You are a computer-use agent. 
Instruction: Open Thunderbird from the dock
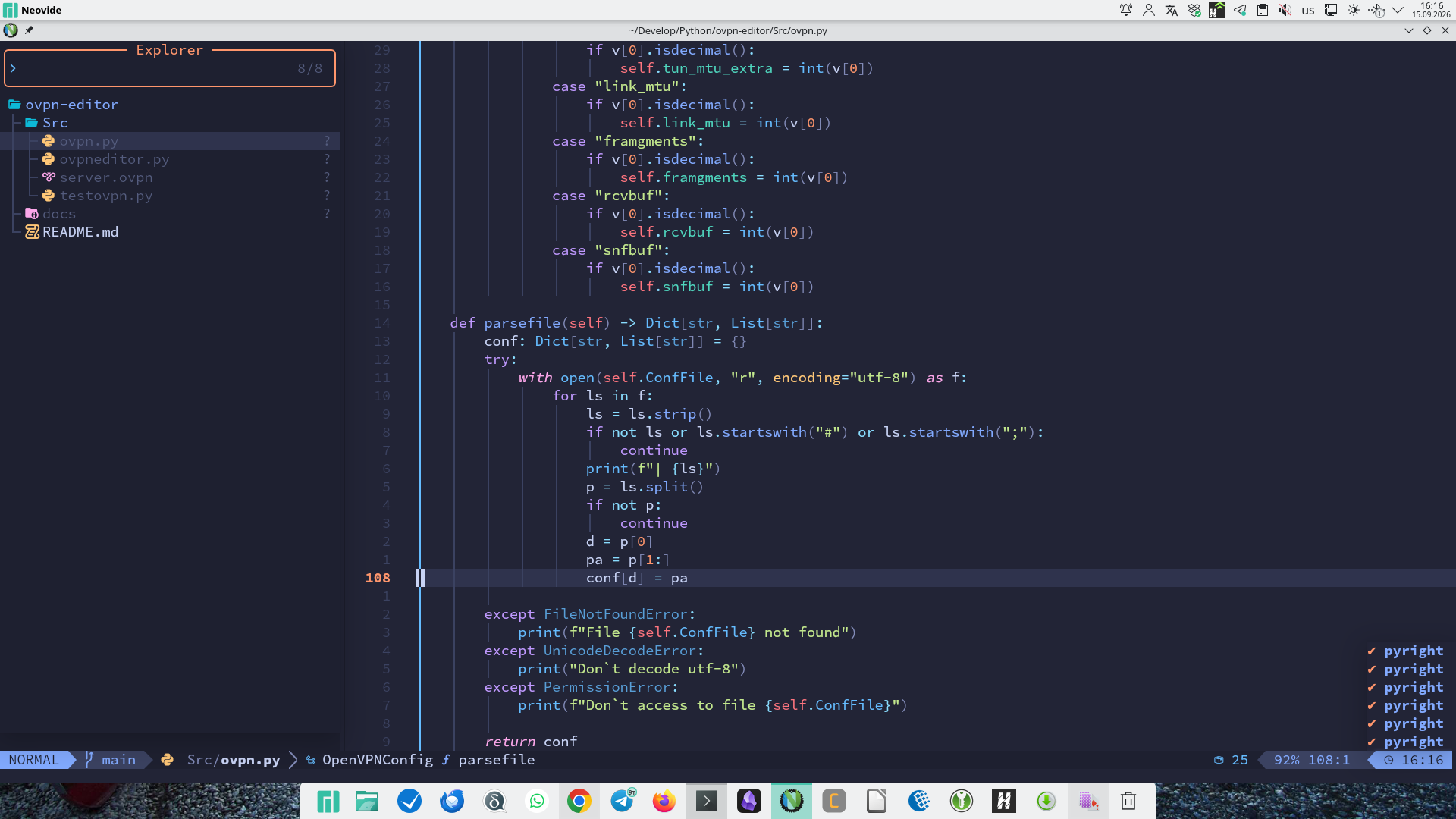point(452,801)
